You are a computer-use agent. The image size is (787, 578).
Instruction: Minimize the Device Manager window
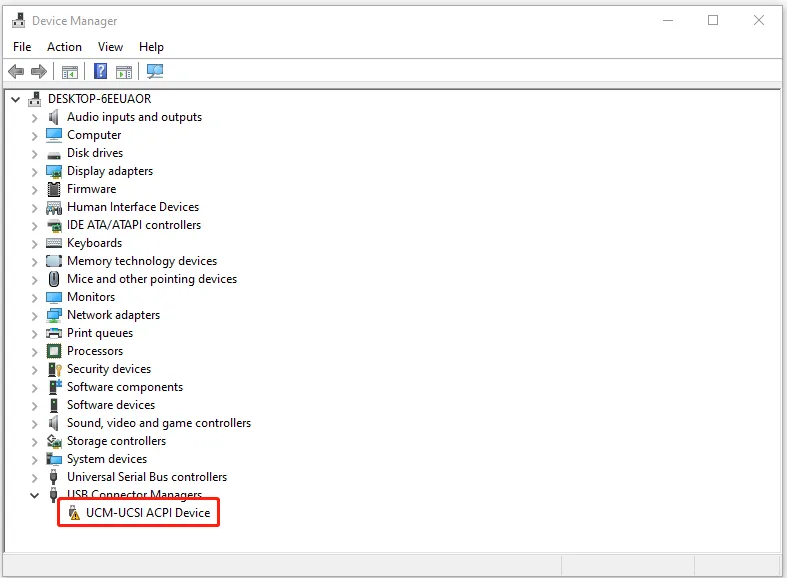click(668, 20)
